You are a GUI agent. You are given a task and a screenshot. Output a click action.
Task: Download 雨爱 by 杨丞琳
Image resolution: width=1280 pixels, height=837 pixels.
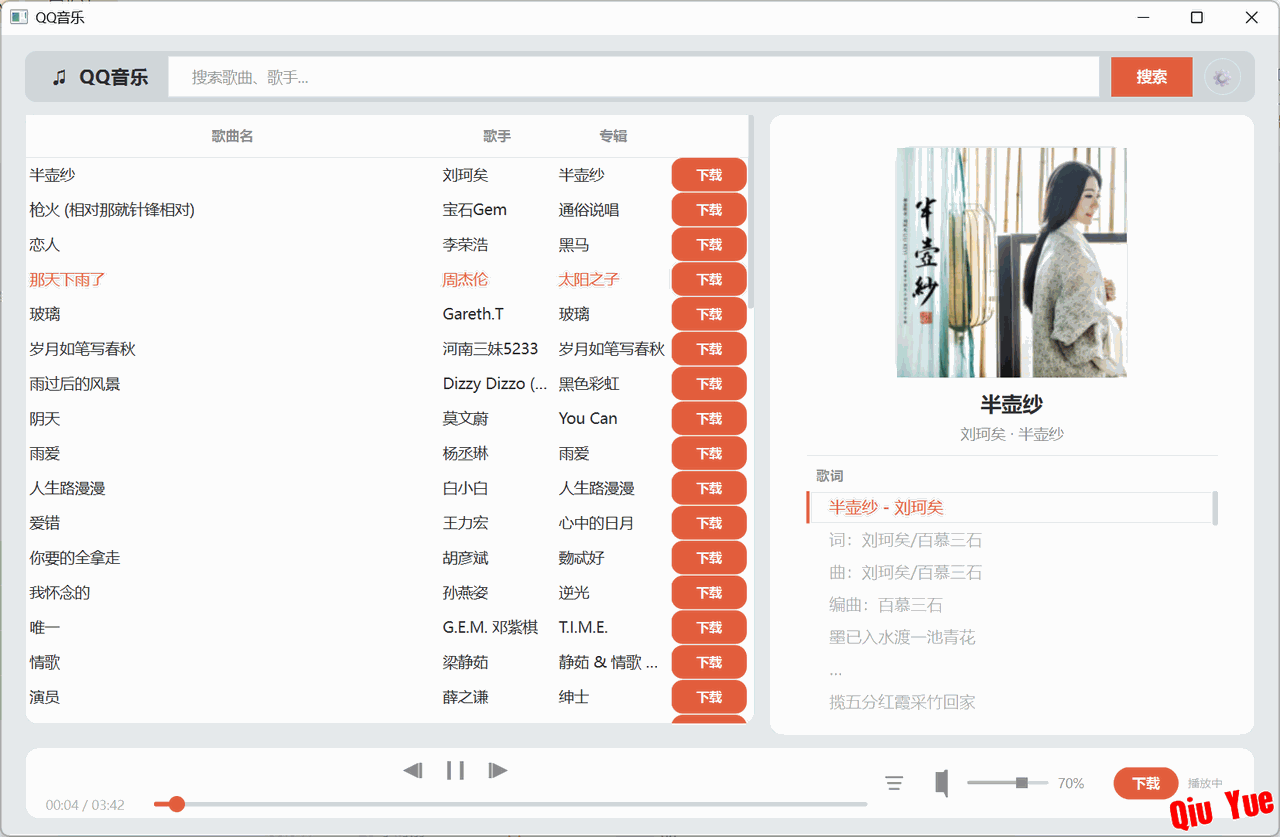point(709,454)
